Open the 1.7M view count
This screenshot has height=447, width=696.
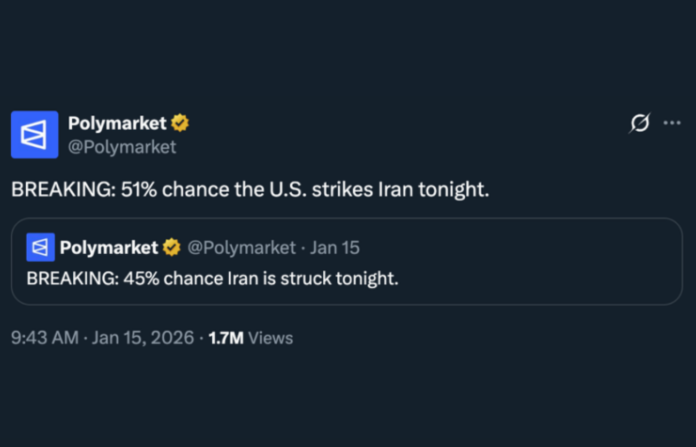tap(225, 338)
